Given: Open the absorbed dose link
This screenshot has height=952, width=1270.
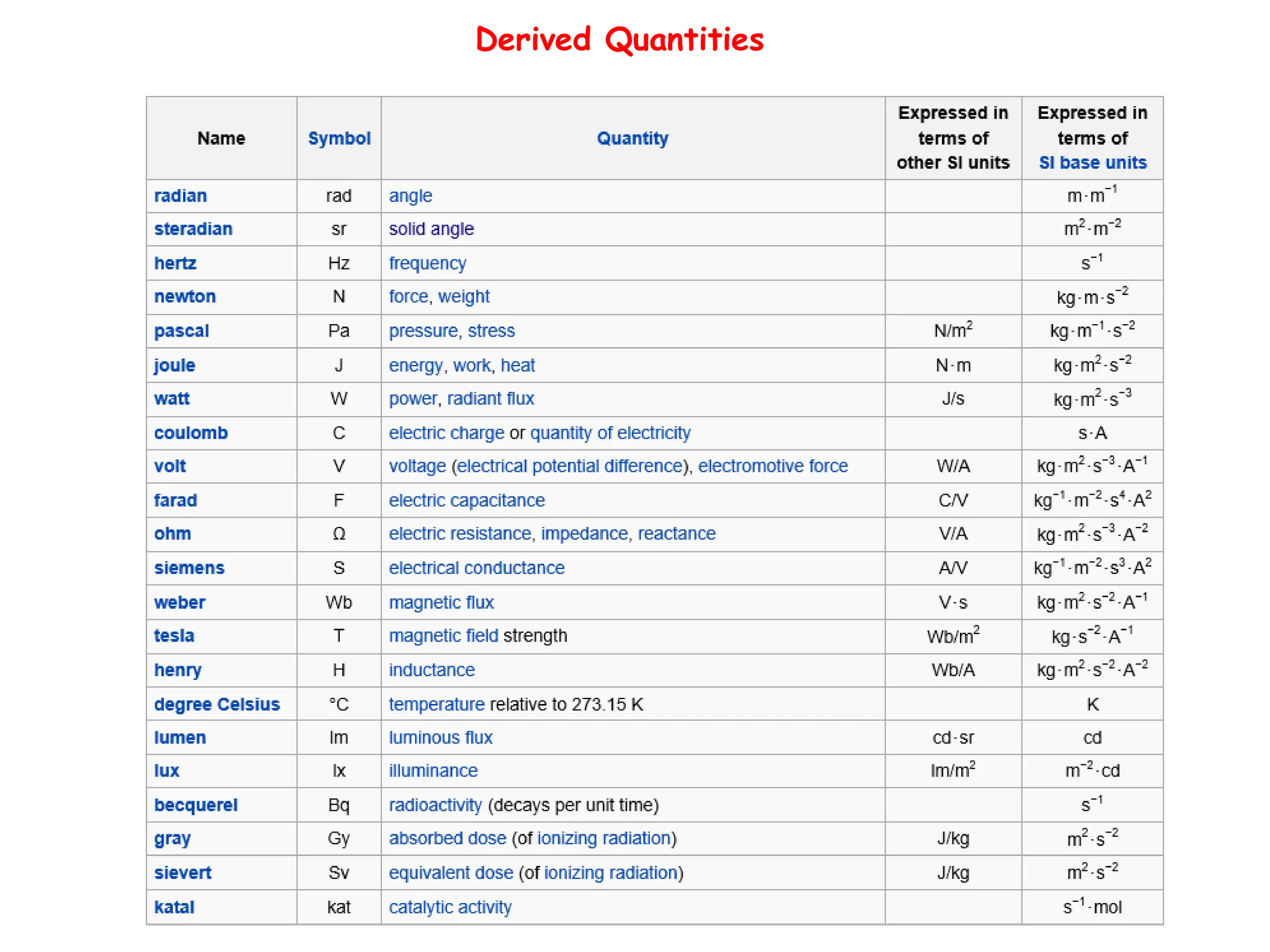Looking at the screenshot, I should coord(448,839).
